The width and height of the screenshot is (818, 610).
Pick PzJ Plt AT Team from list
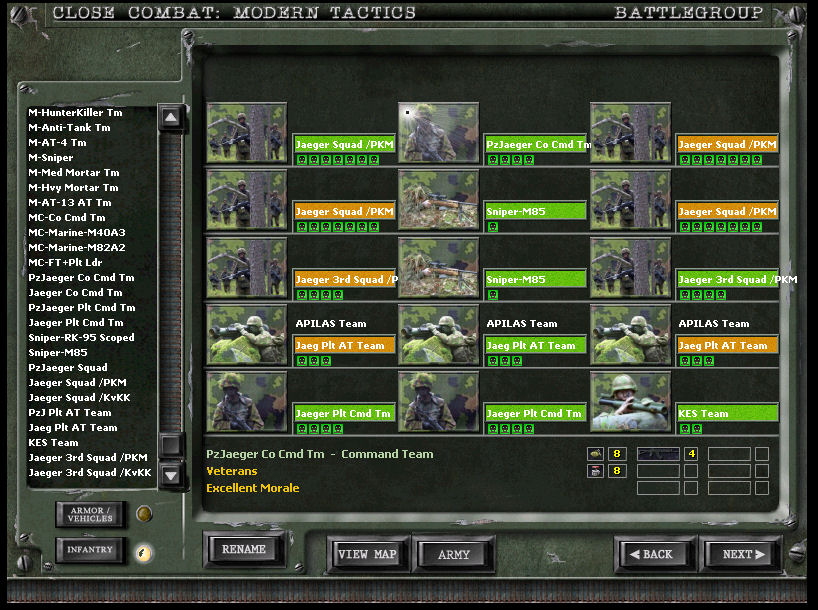pyautogui.click(x=70, y=413)
